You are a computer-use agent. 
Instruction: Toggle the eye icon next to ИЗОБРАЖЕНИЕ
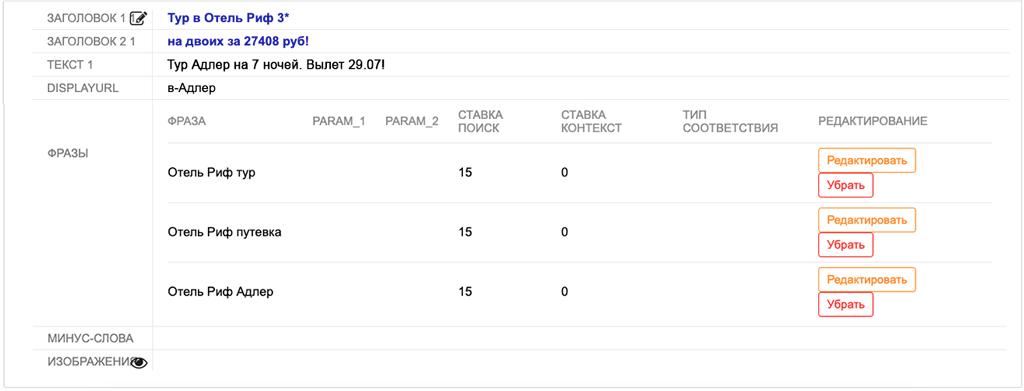[139, 362]
